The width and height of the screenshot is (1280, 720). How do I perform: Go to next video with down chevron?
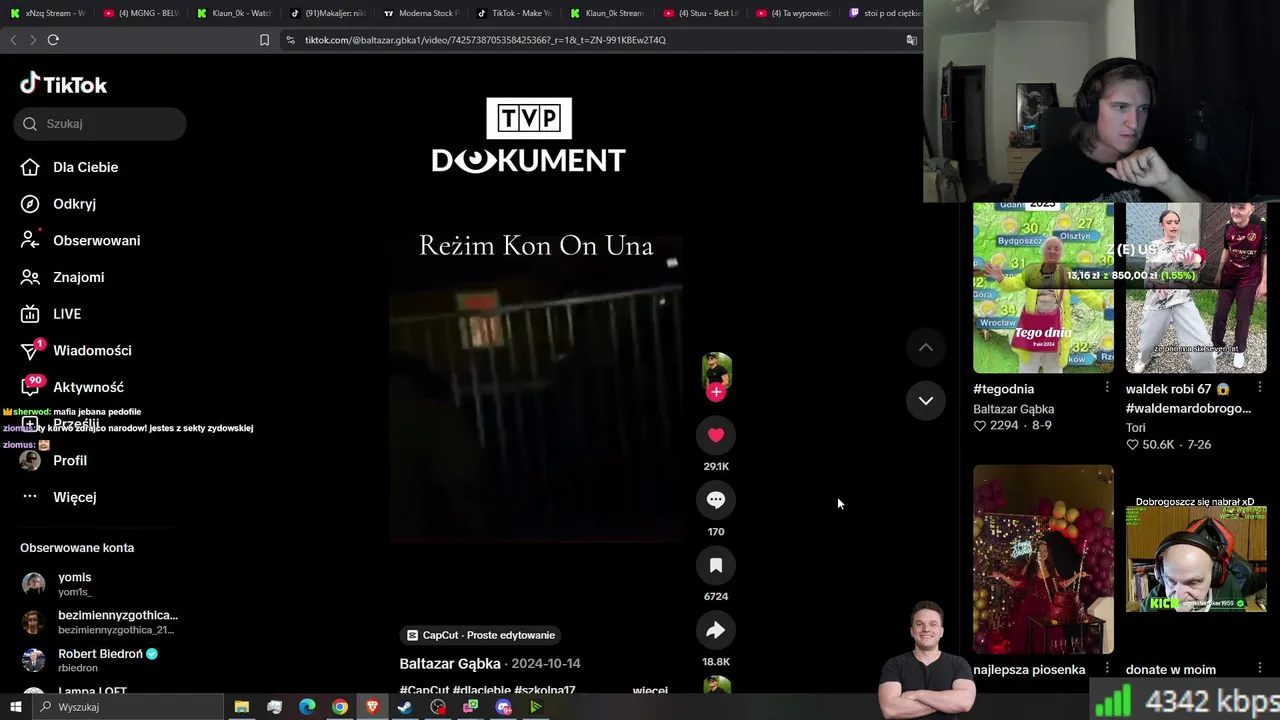pyautogui.click(x=926, y=400)
